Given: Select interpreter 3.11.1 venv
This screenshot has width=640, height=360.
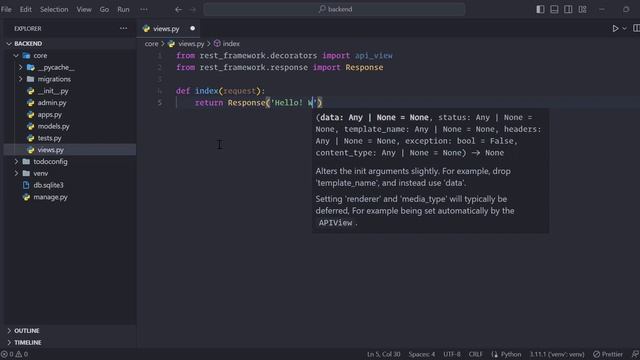Looking at the screenshot, I should pyautogui.click(x=557, y=354).
